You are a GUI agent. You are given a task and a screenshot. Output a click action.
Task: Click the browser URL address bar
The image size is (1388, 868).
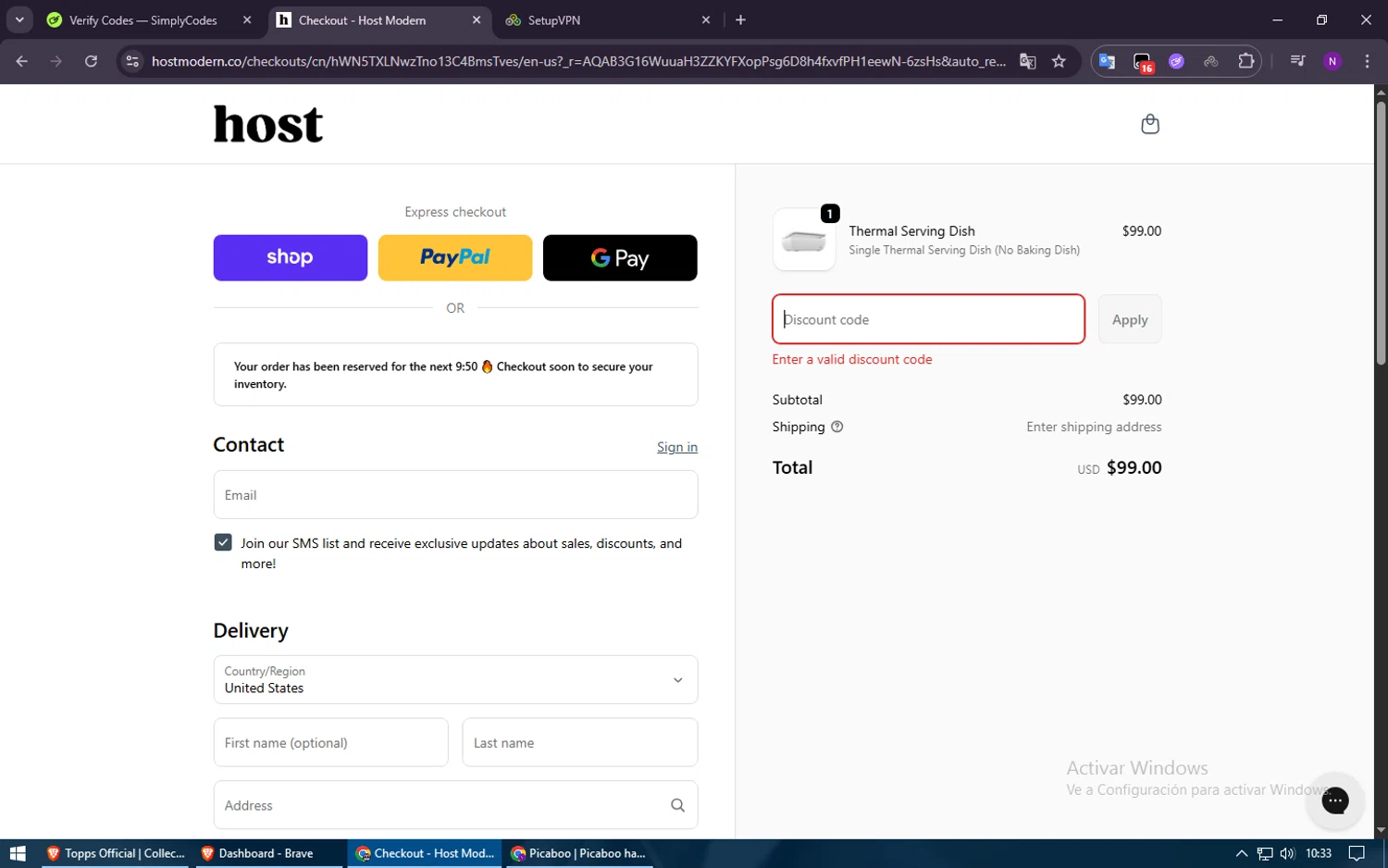[578, 61]
